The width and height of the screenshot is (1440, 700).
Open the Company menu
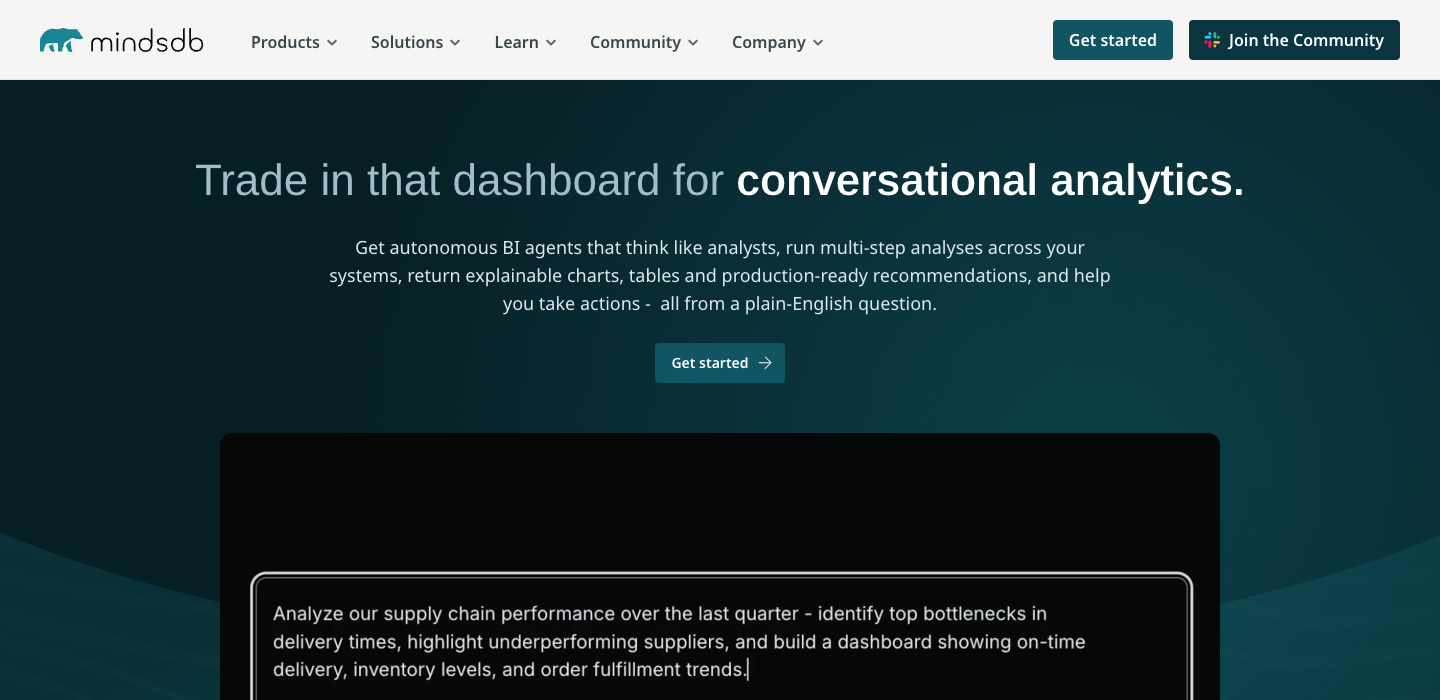click(778, 42)
